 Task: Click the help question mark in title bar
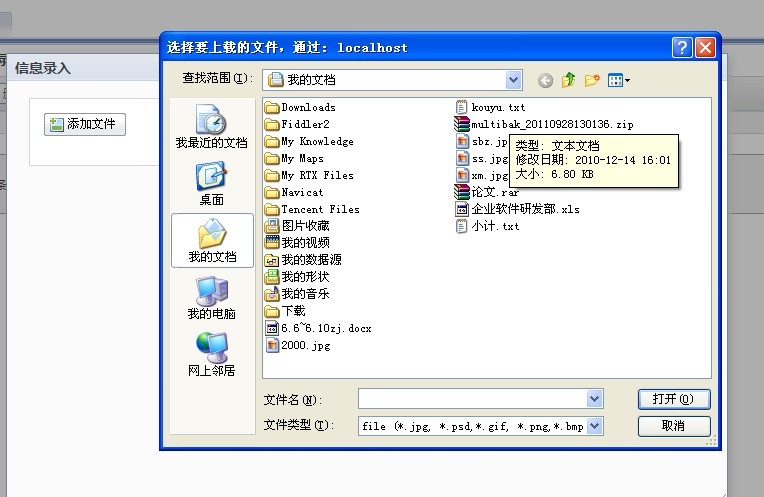682,47
